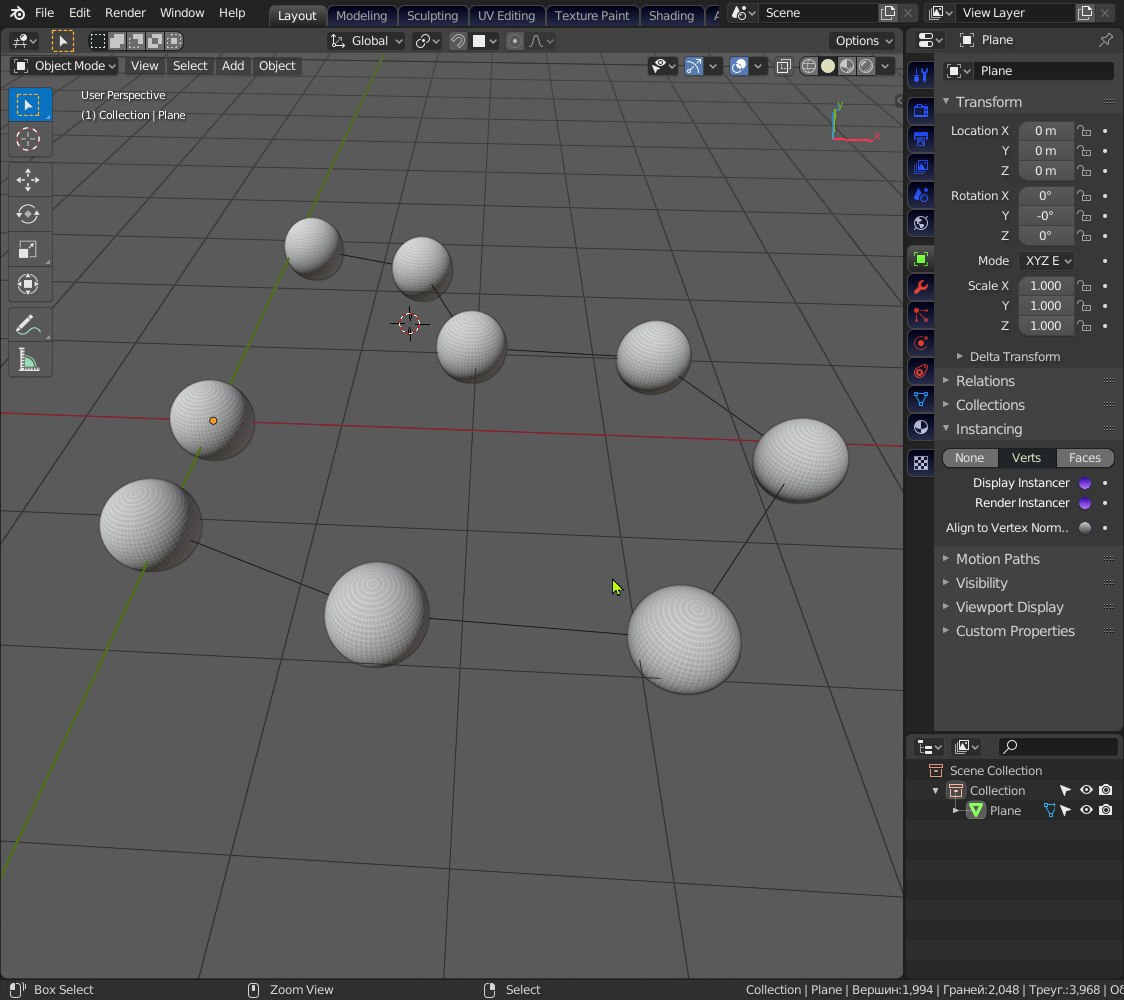Image resolution: width=1124 pixels, height=1000 pixels.
Task: Switch to rendered viewport shading
Action: pos(866,66)
